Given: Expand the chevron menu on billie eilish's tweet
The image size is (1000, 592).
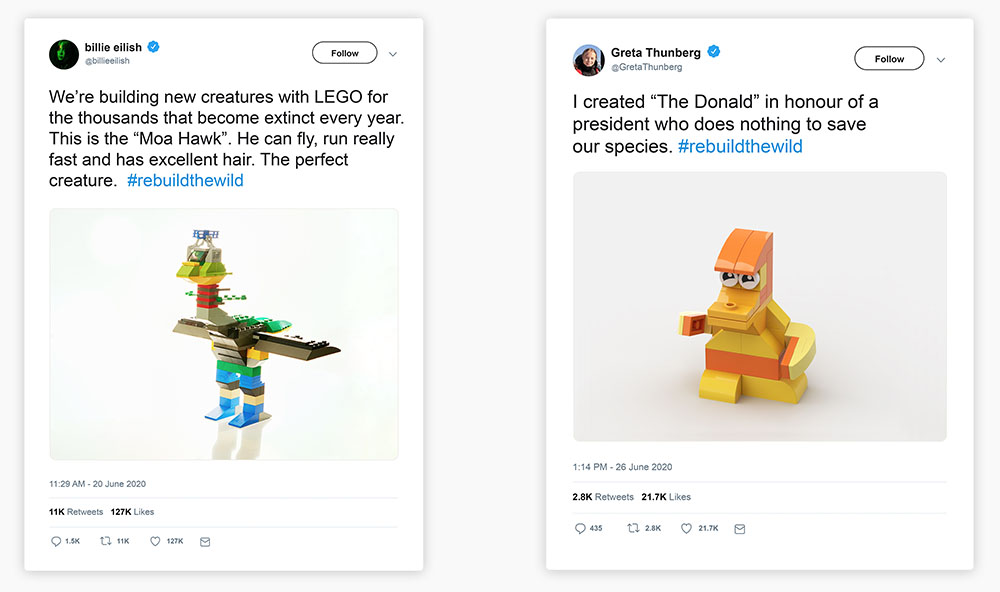Looking at the screenshot, I should coord(393,54).
